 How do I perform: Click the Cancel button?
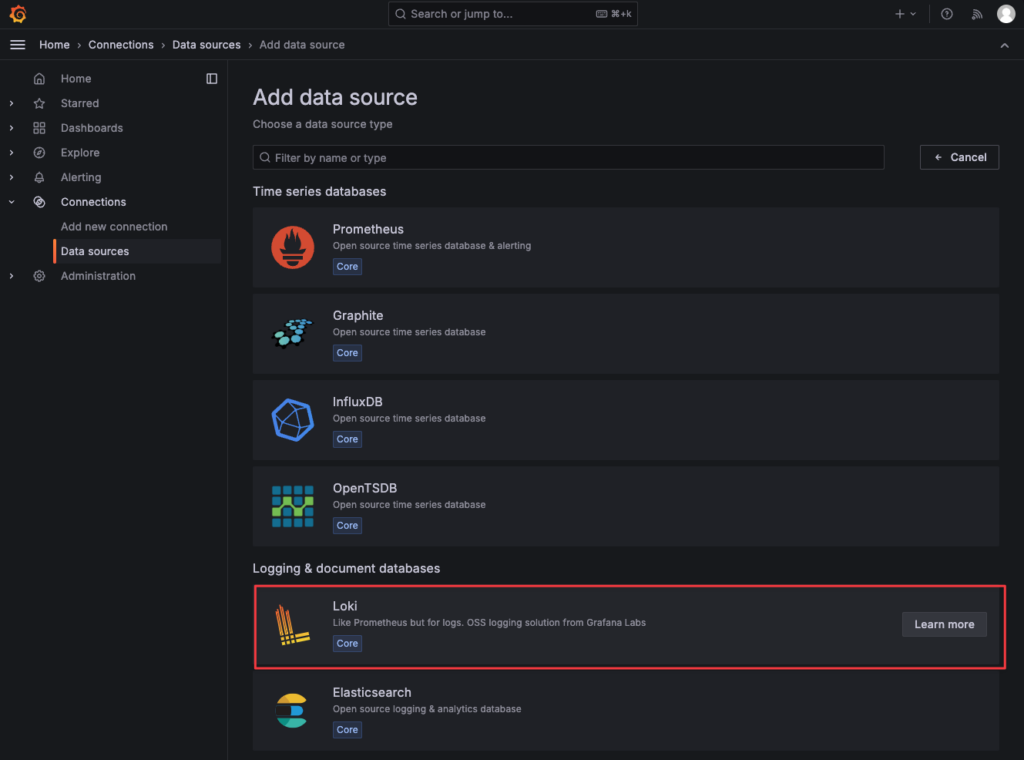point(959,157)
